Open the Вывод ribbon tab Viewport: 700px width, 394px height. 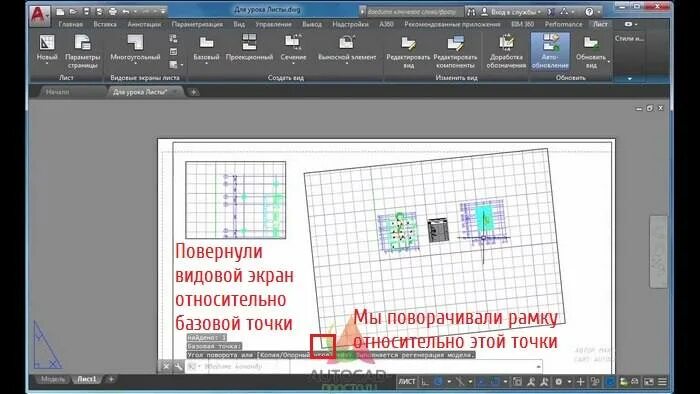[312, 24]
